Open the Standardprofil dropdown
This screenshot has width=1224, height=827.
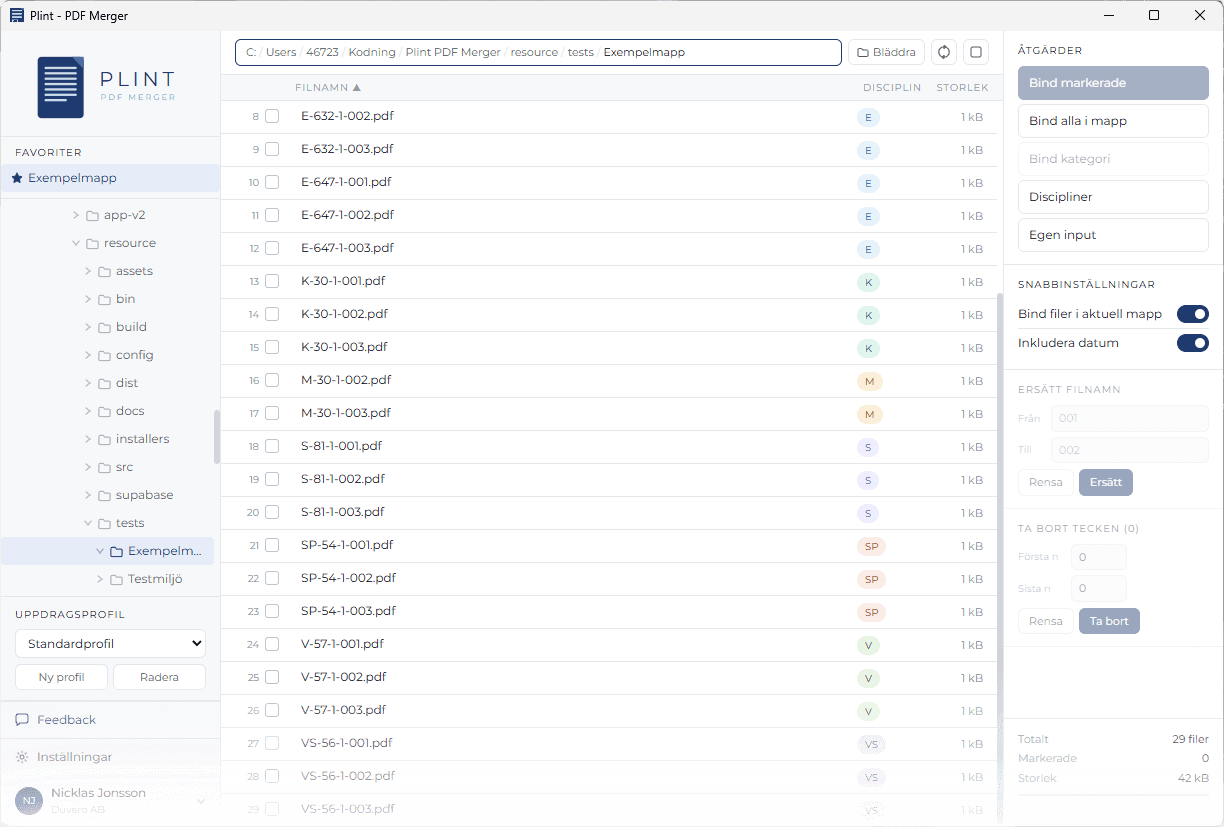point(110,643)
